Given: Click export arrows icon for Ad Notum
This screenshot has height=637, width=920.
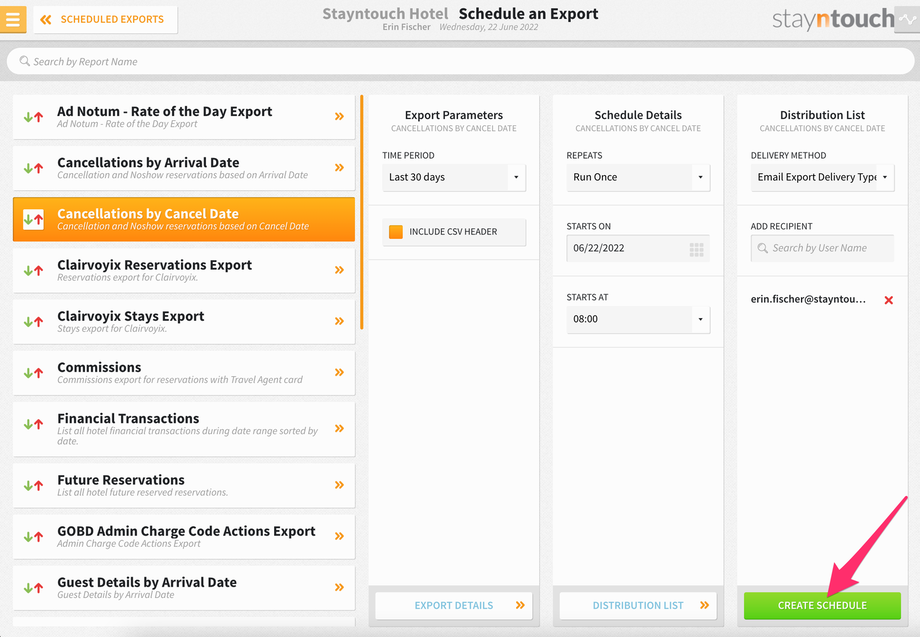Looking at the screenshot, I should click(33, 117).
